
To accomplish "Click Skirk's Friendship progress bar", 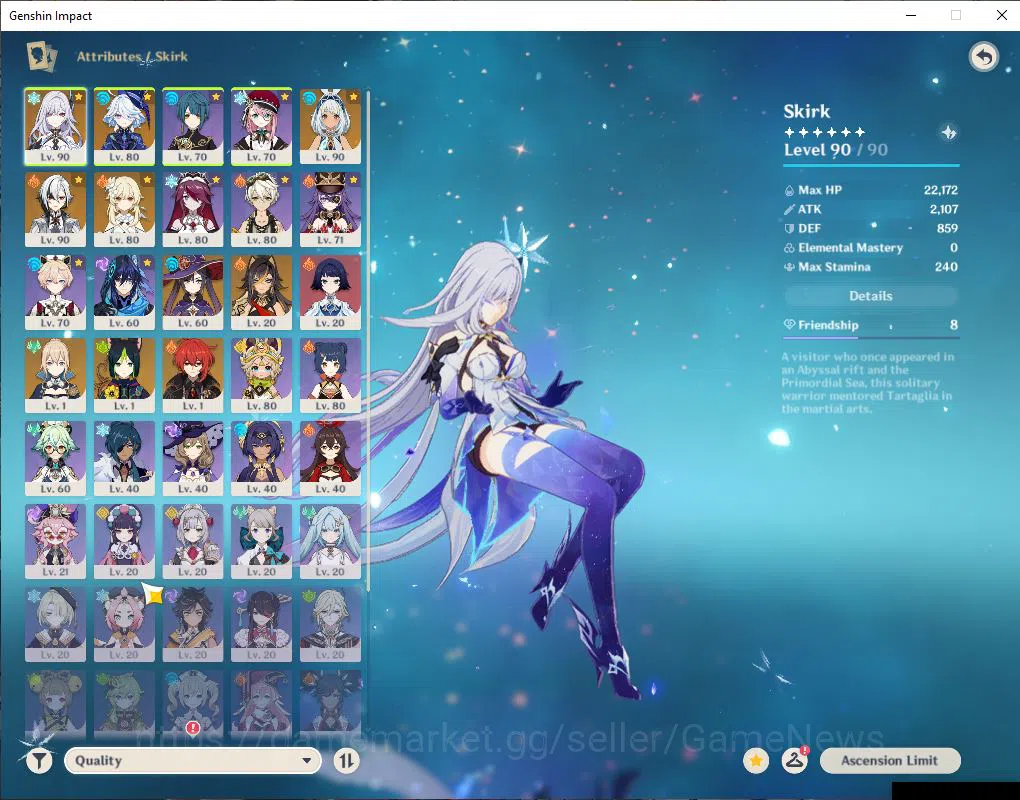I will coord(870,338).
